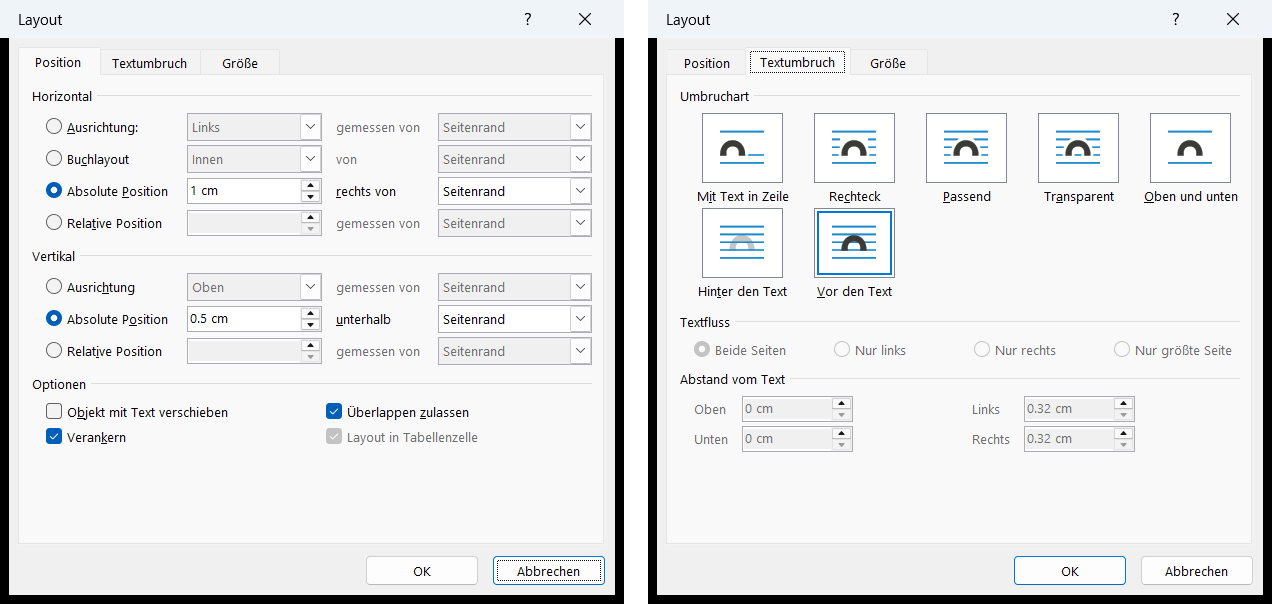Open the 'Links' horizontal alignment dropdown

click(x=254, y=127)
